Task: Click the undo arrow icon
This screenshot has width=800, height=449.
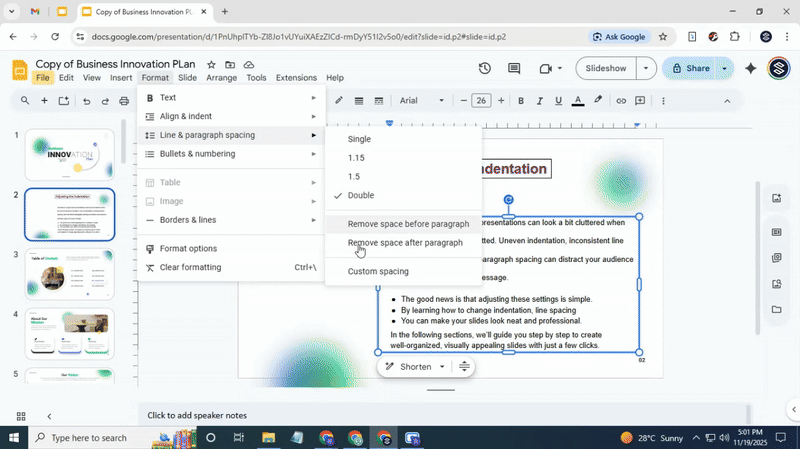Action: pos(86,101)
